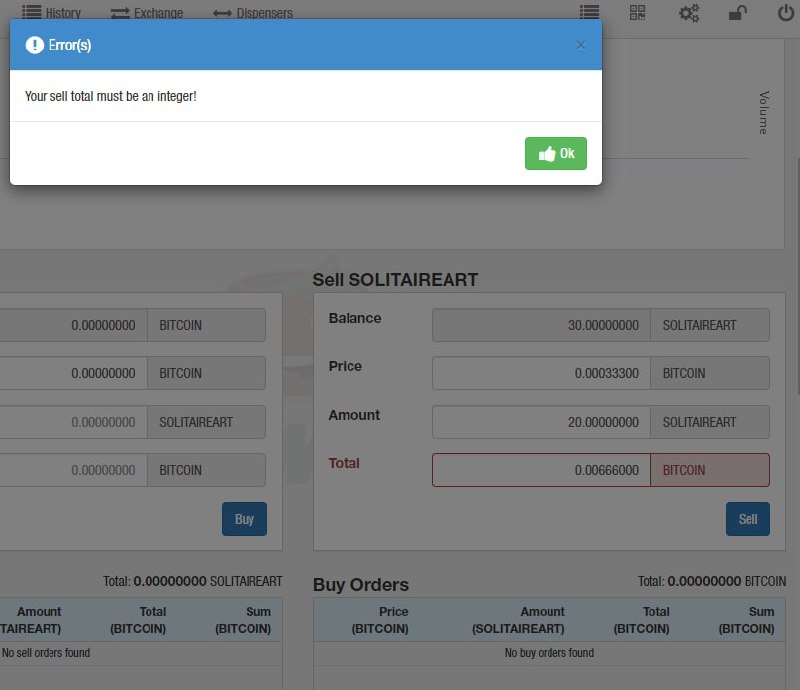Click the page vertical scrollbar
The width and height of the screenshot is (800, 690).
pyautogui.click(x=797, y=276)
